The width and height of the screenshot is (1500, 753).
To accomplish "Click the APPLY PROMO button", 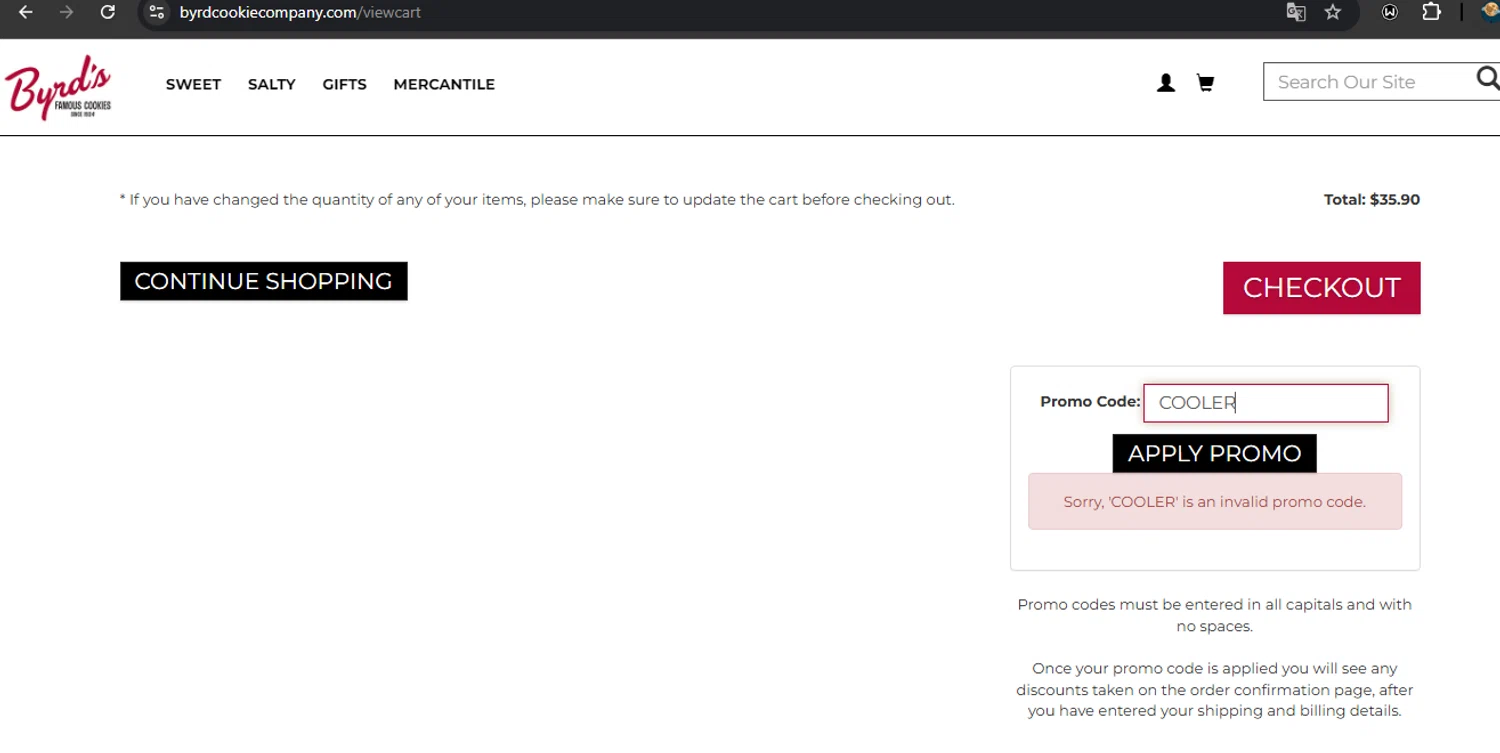I will point(1214,453).
